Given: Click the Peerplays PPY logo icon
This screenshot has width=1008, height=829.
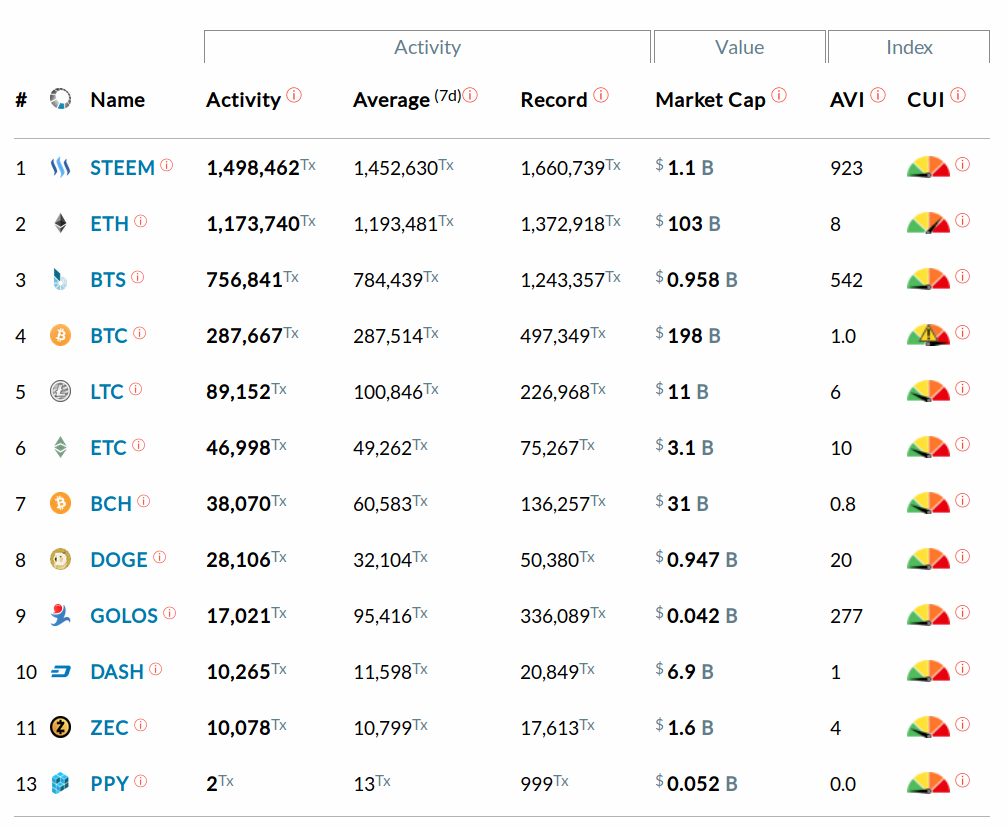Looking at the screenshot, I should (x=60, y=783).
